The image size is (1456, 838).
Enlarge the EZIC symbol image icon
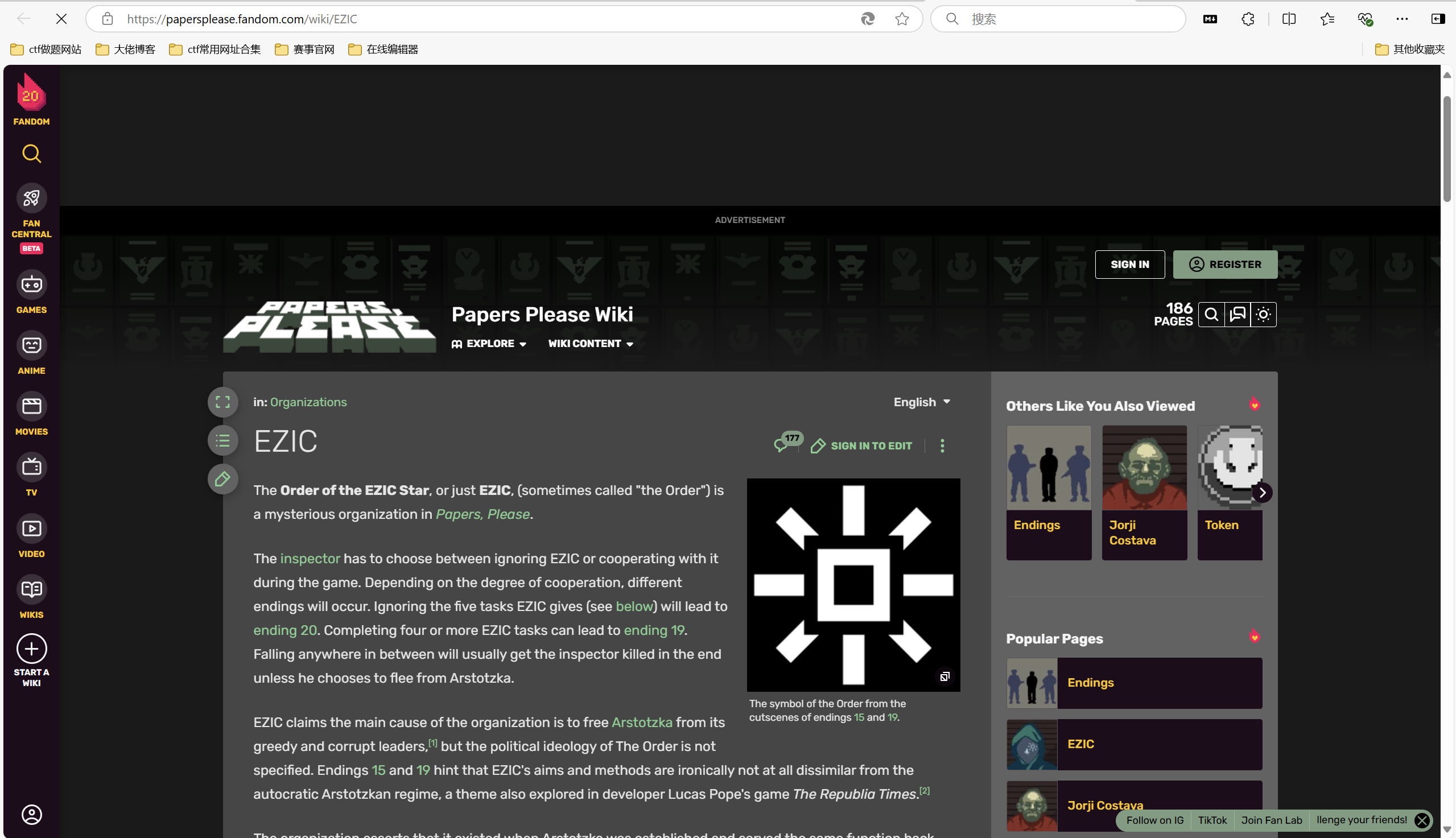(x=944, y=676)
